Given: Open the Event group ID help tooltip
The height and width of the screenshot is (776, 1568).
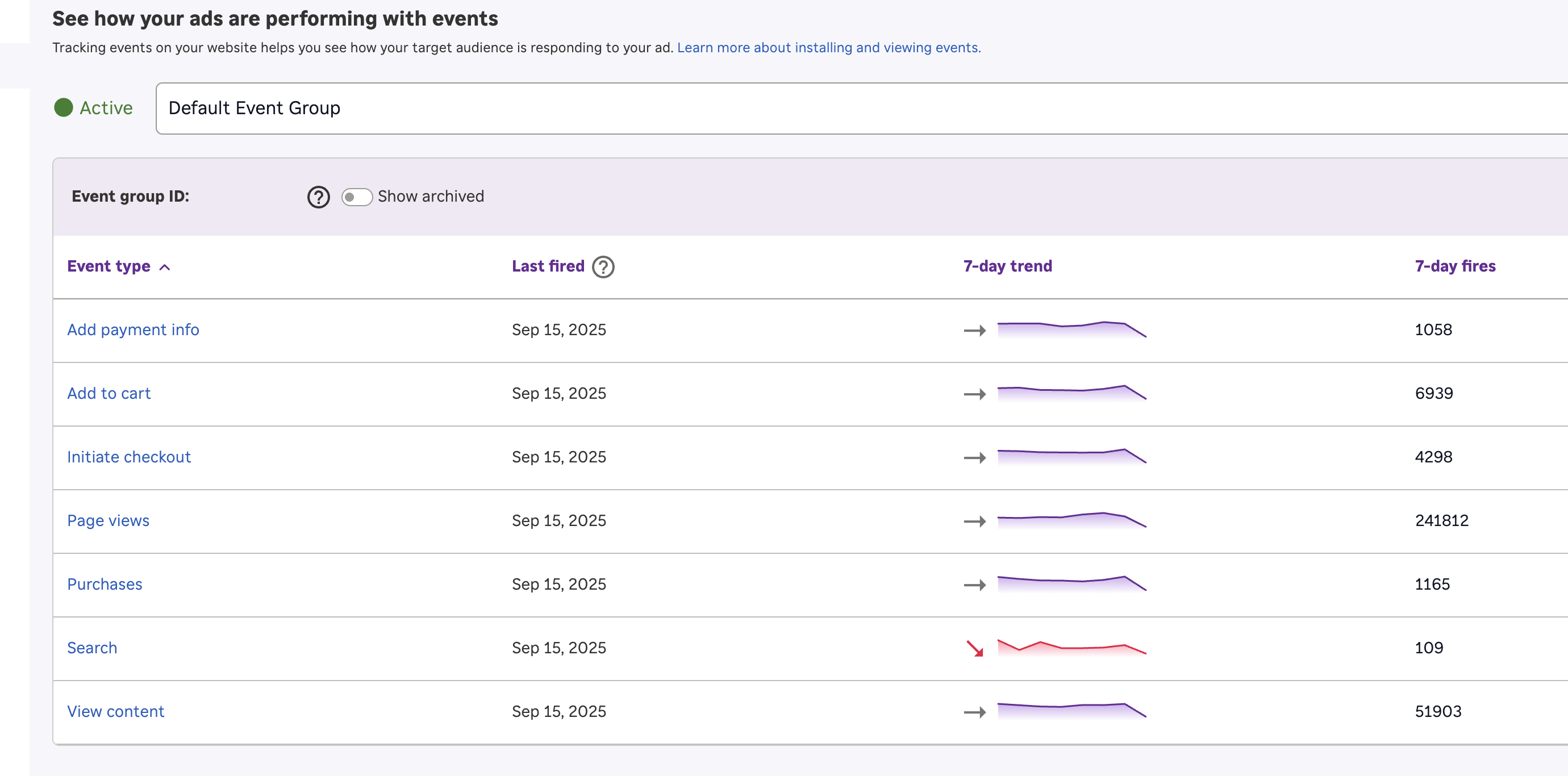Looking at the screenshot, I should [x=318, y=197].
